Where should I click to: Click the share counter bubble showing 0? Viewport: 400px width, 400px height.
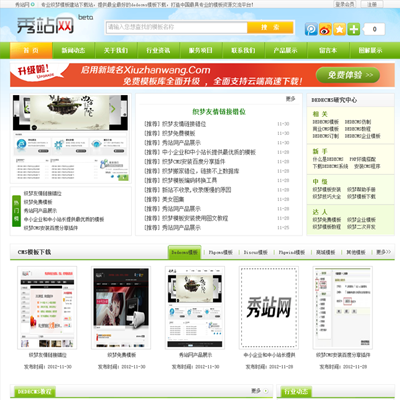(x=374, y=29)
